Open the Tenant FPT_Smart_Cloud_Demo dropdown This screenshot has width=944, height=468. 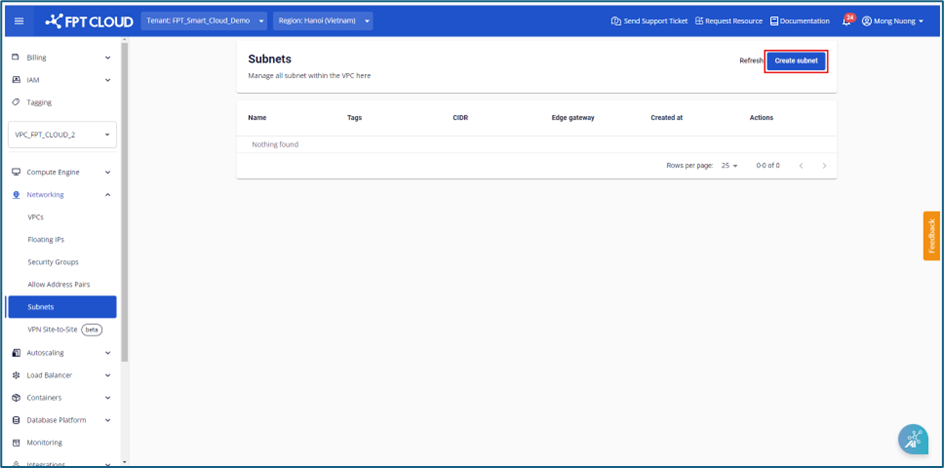click(204, 21)
